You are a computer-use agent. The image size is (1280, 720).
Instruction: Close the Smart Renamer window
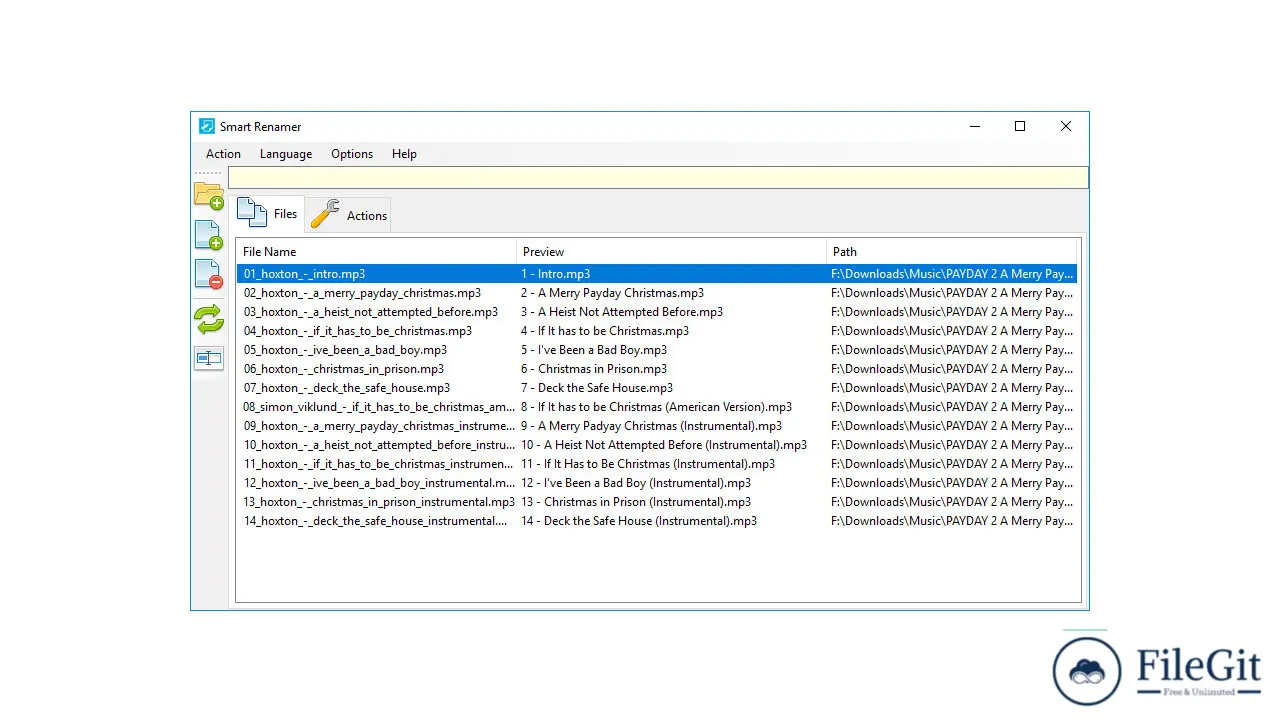pos(1066,126)
